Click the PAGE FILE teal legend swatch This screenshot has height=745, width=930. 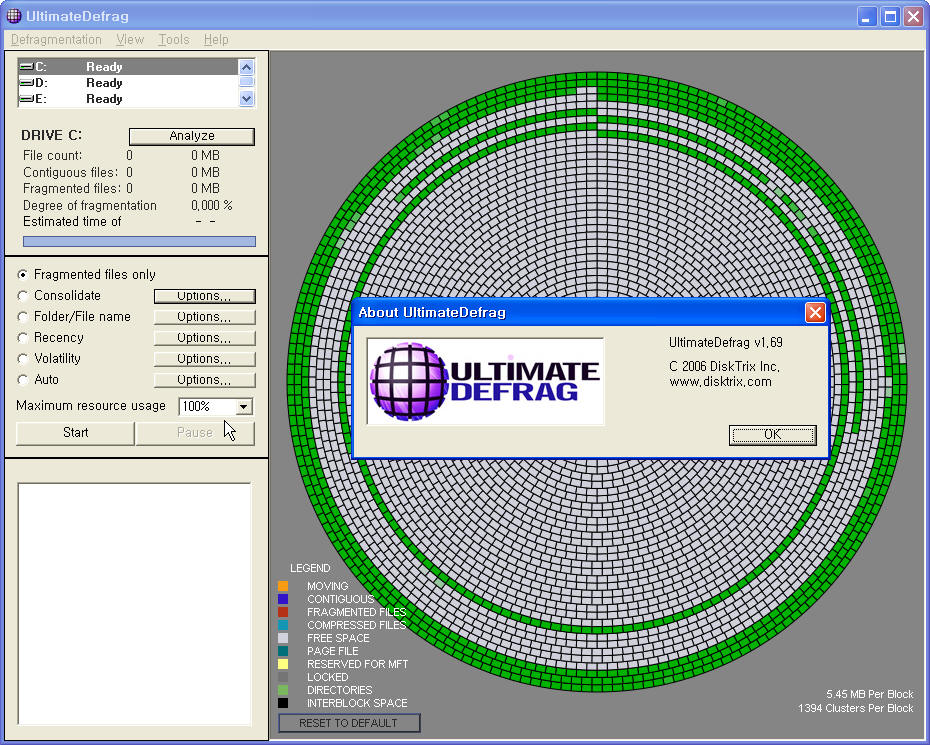[x=283, y=651]
